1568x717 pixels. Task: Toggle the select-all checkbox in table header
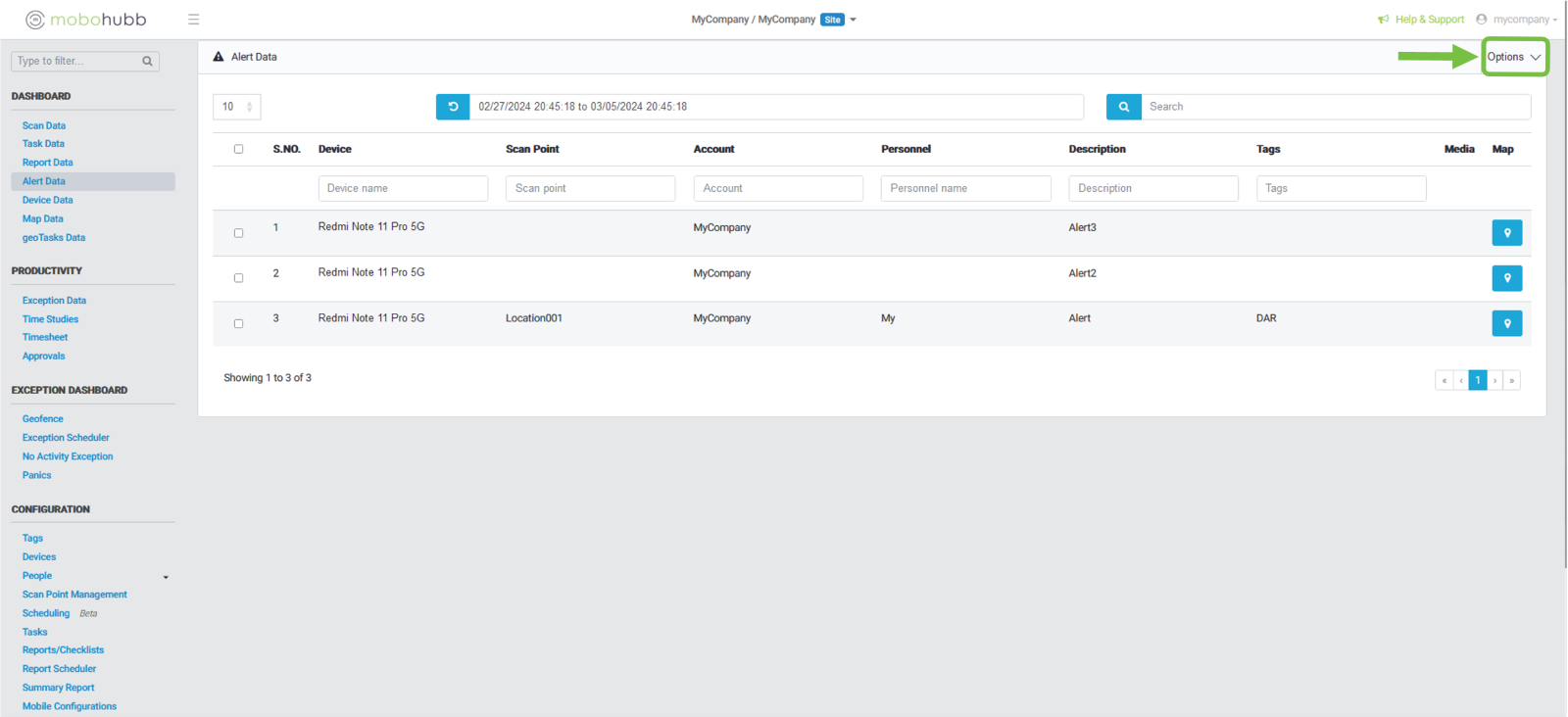coord(238,149)
